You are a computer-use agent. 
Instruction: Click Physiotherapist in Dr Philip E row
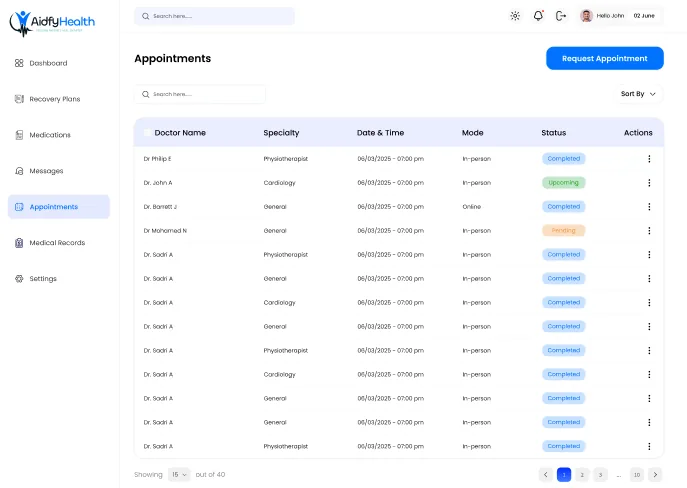pos(286,159)
